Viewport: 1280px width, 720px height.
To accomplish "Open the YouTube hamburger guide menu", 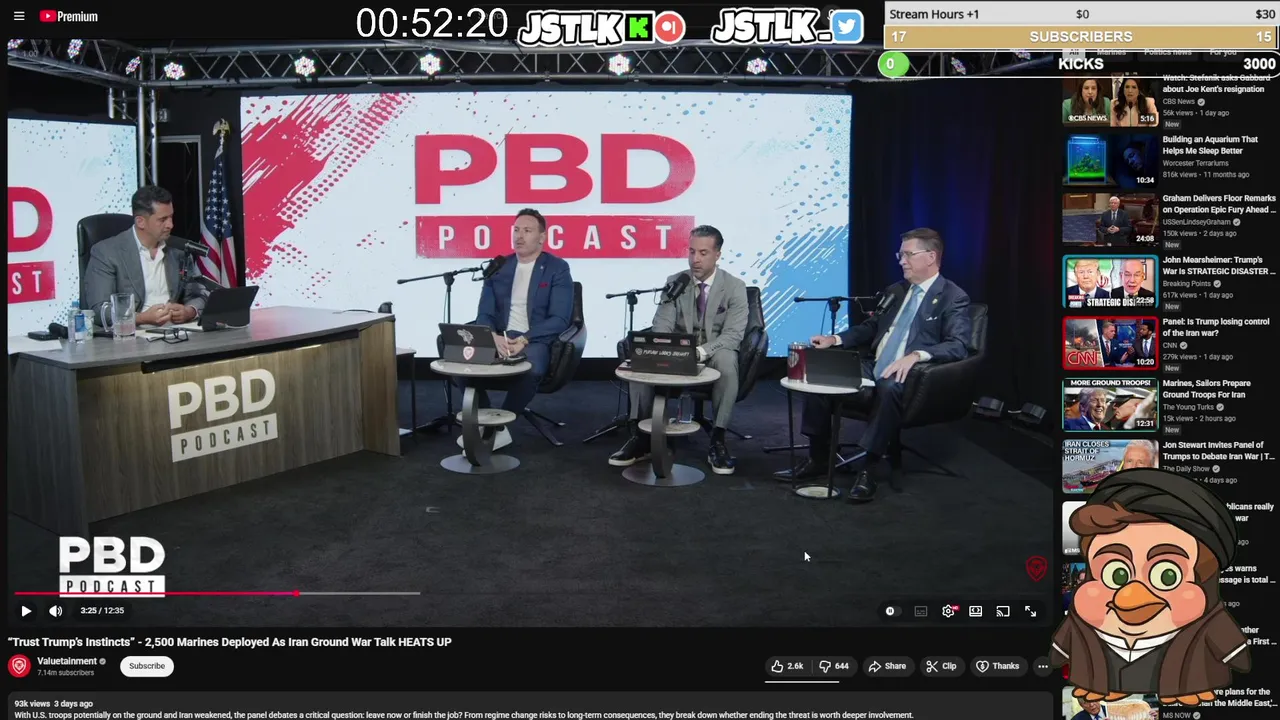I will click(x=19, y=16).
